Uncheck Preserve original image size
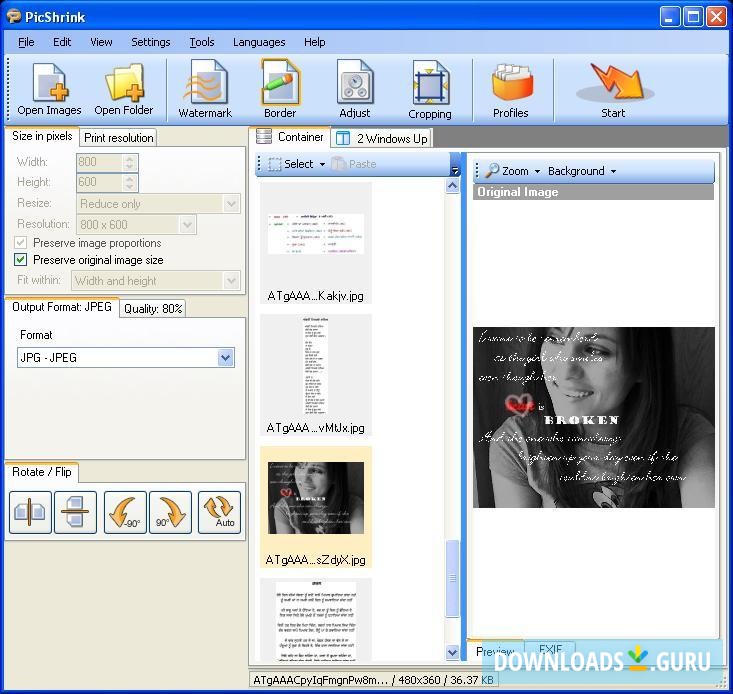The width and height of the screenshot is (733, 694). pos(21,260)
